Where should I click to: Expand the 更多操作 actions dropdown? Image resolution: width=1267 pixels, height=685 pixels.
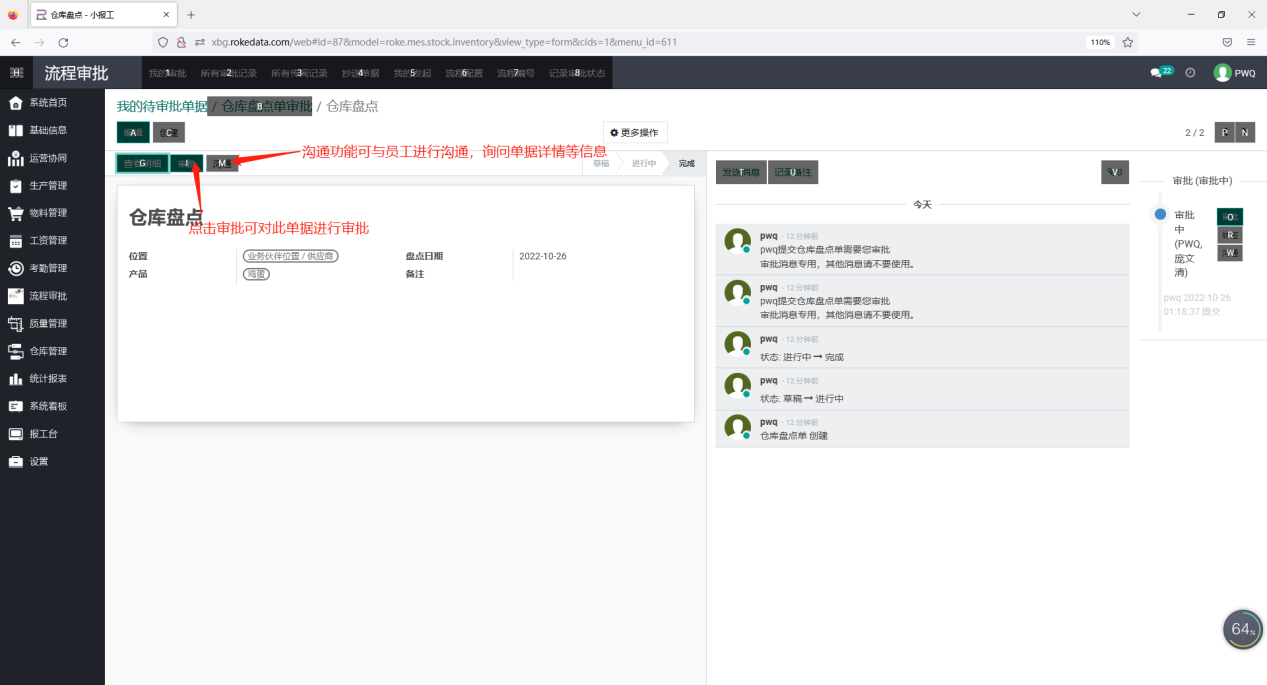tap(635, 132)
